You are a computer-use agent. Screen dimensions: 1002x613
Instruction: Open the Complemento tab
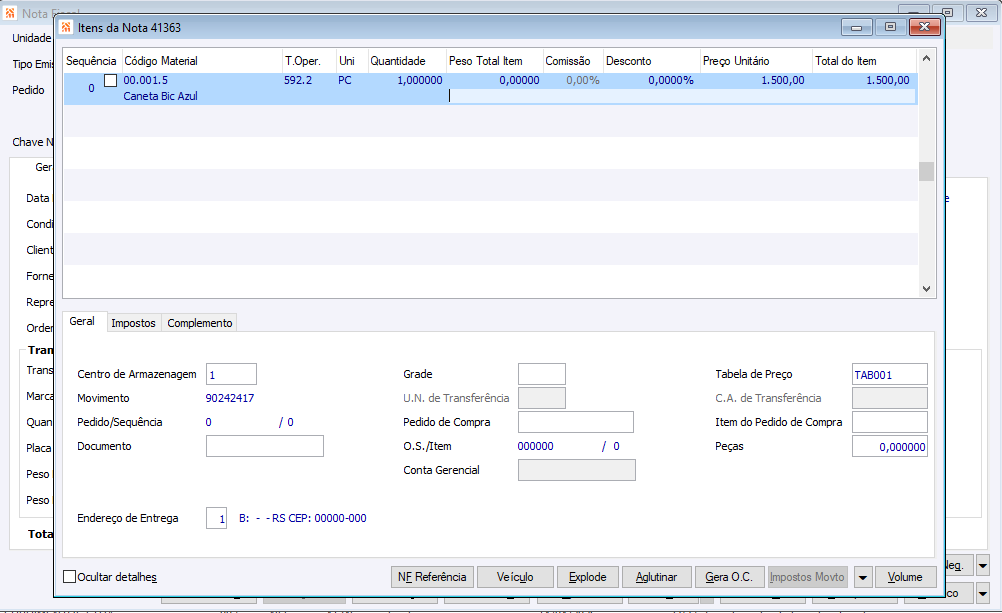[x=199, y=323]
